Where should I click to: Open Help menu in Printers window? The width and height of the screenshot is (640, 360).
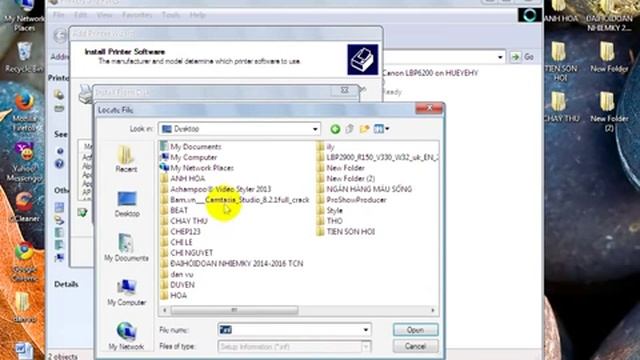[197, 15]
